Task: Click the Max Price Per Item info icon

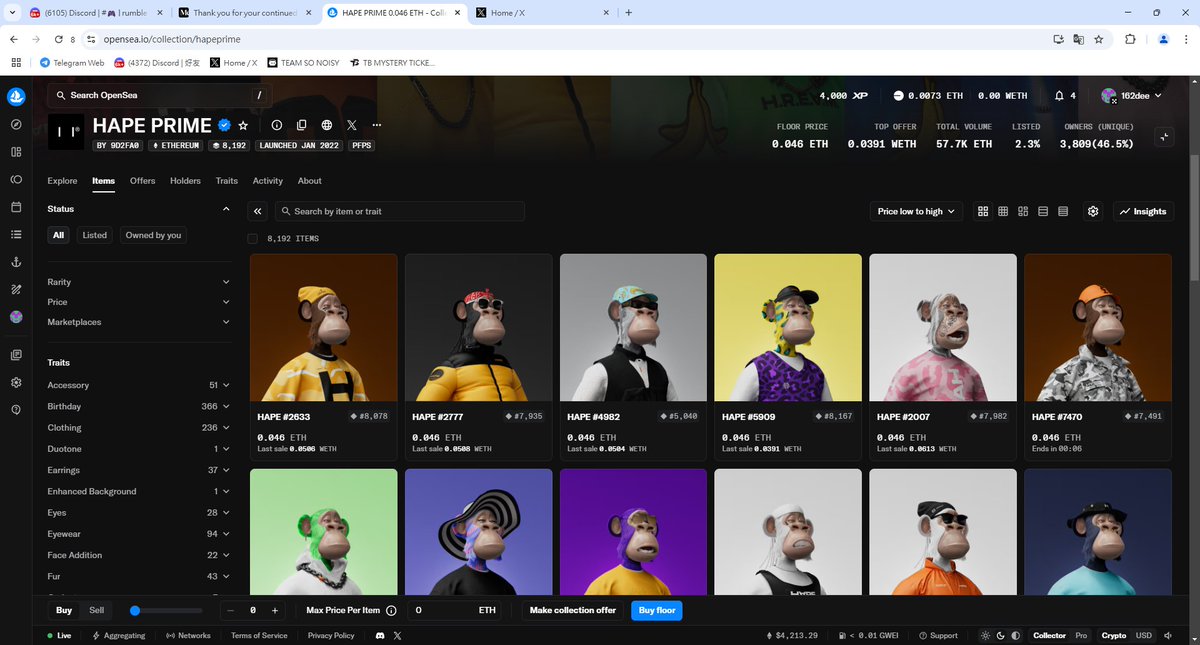Action: (x=391, y=610)
